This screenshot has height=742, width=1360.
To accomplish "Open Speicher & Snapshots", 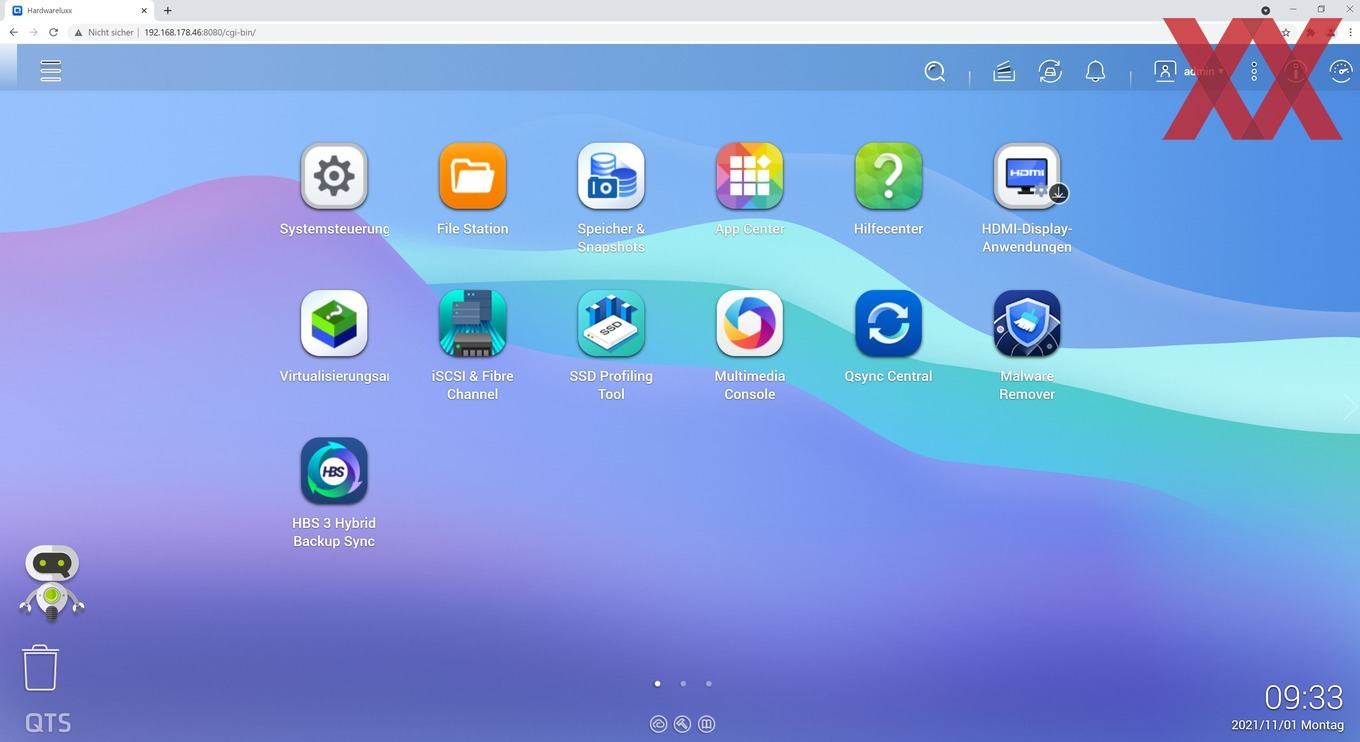I will click(611, 177).
